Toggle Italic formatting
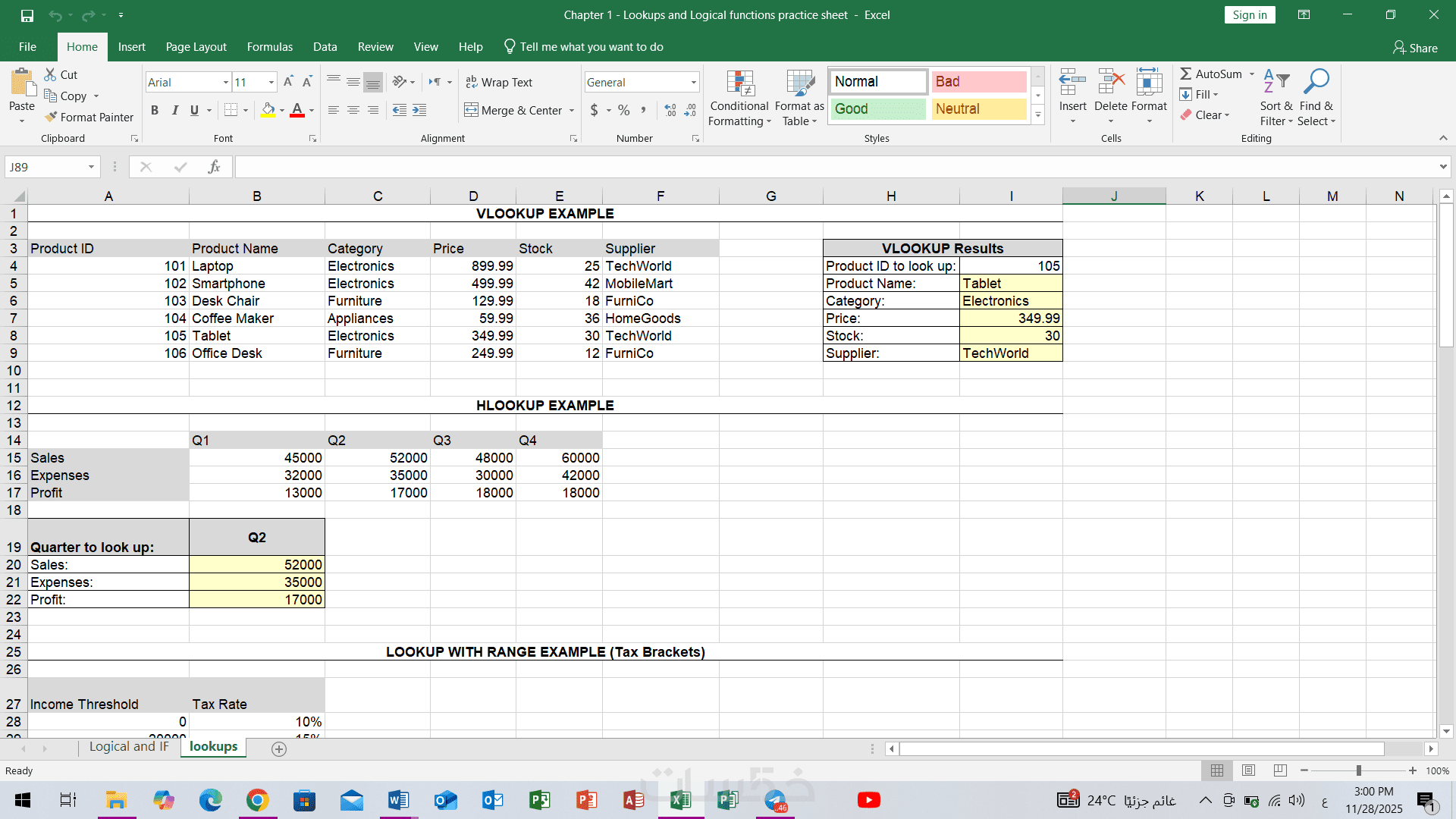The width and height of the screenshot is (1456, 819). point(174,111)
